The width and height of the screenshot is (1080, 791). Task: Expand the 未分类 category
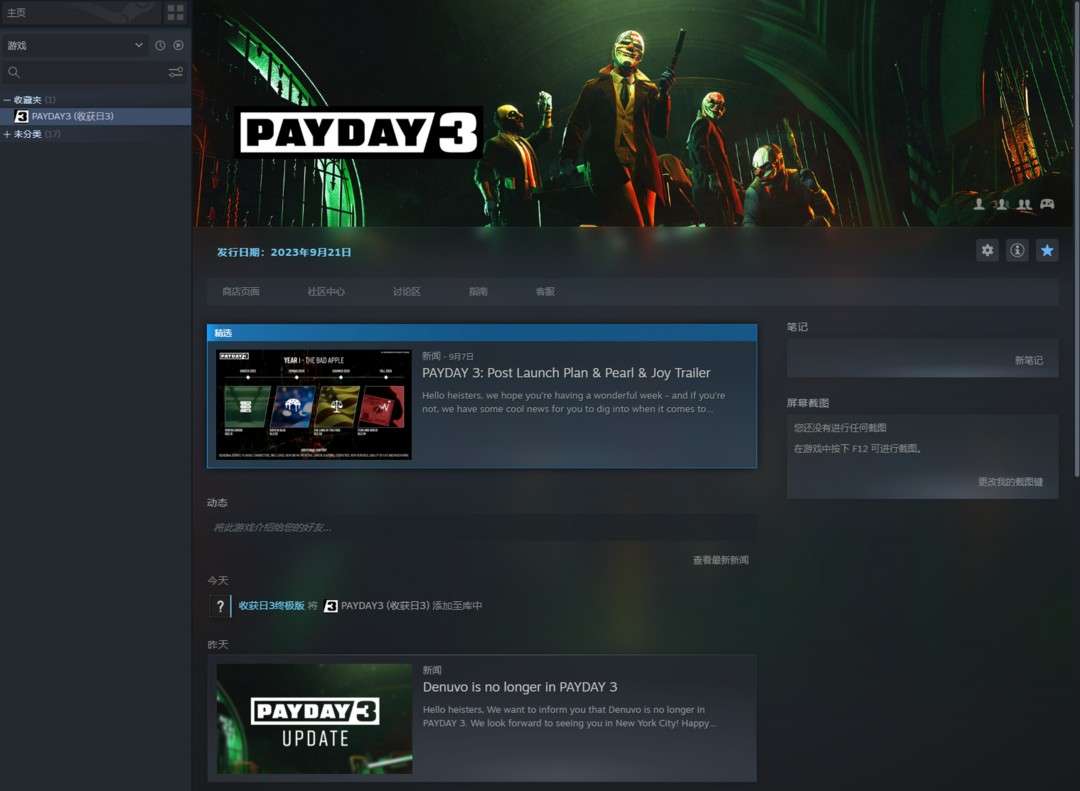coord(7,134)
